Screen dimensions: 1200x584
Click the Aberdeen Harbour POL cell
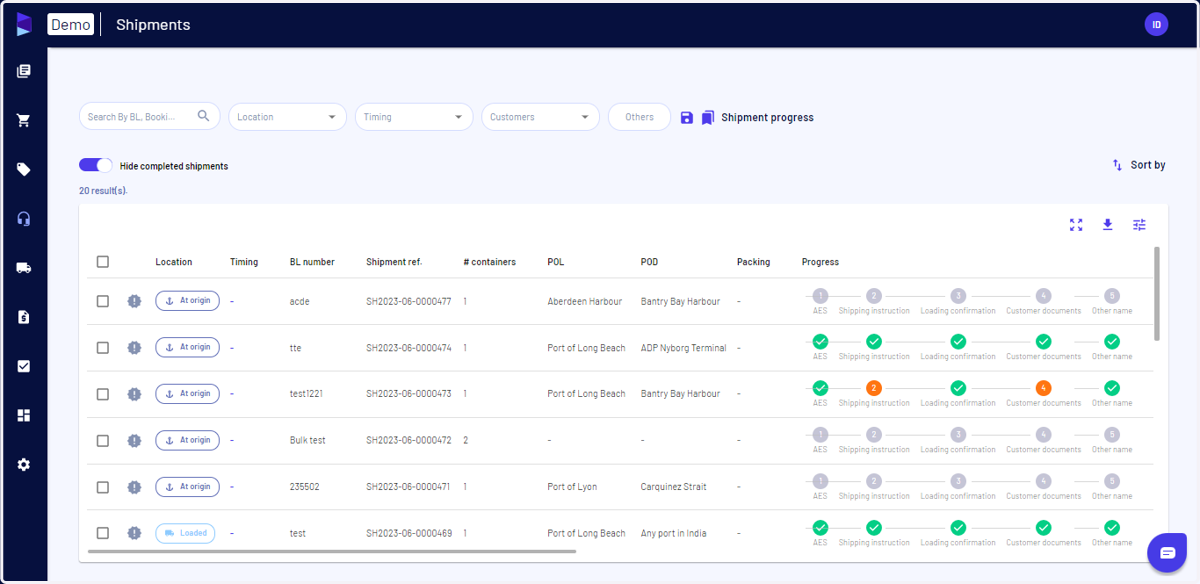coord(585,301)
